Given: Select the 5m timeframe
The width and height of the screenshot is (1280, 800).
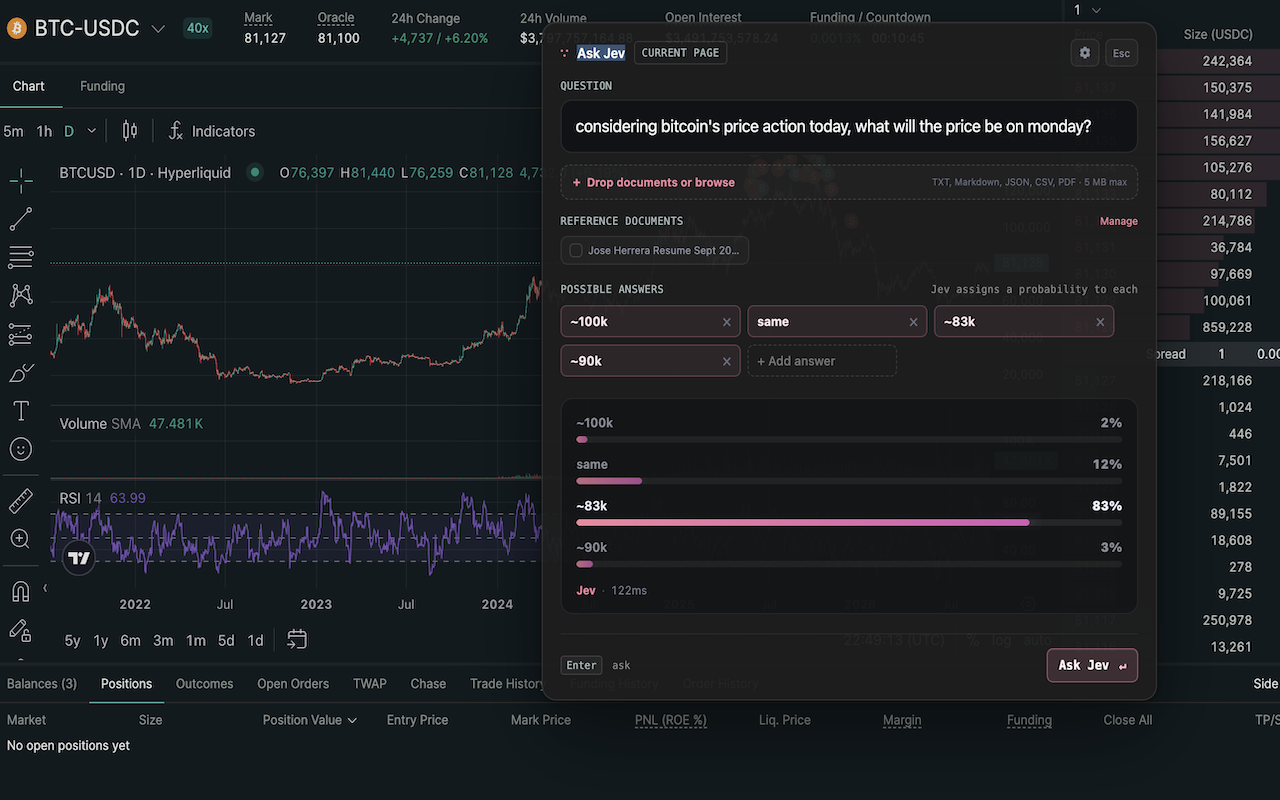Looking at the screenshot, I should 13,131.
